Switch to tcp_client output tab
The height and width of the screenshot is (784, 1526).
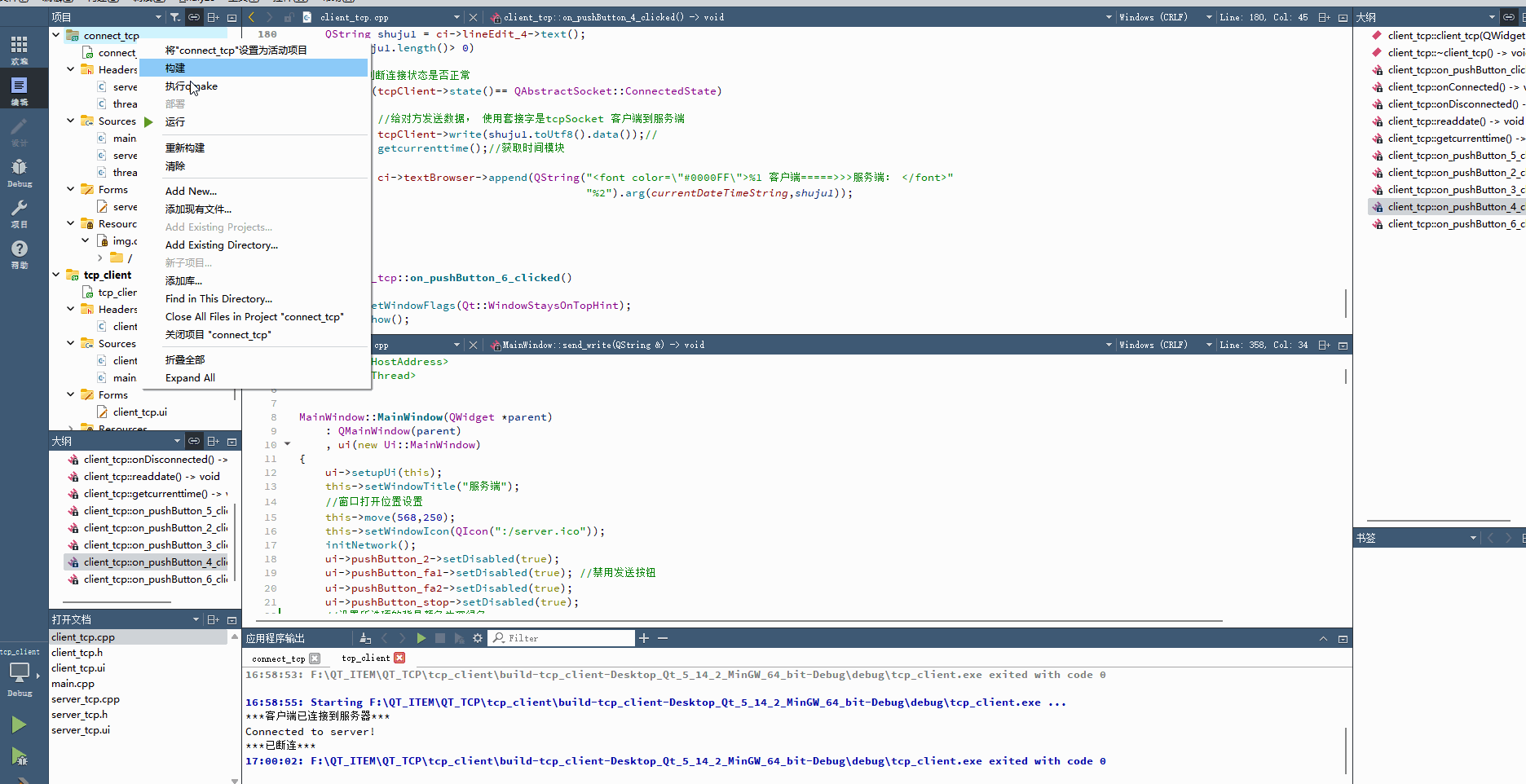[366, 658]
